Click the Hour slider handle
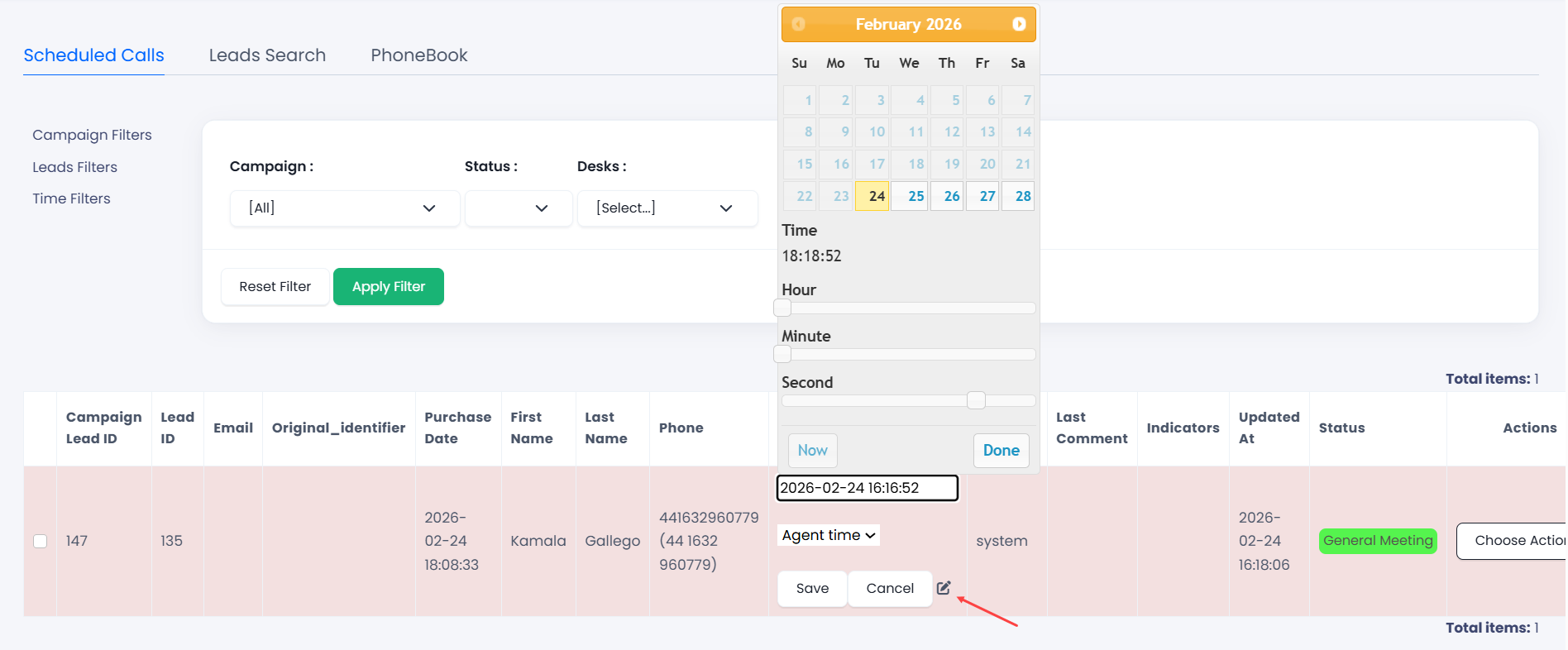1568x650 pixels. (x=782, y=308)
